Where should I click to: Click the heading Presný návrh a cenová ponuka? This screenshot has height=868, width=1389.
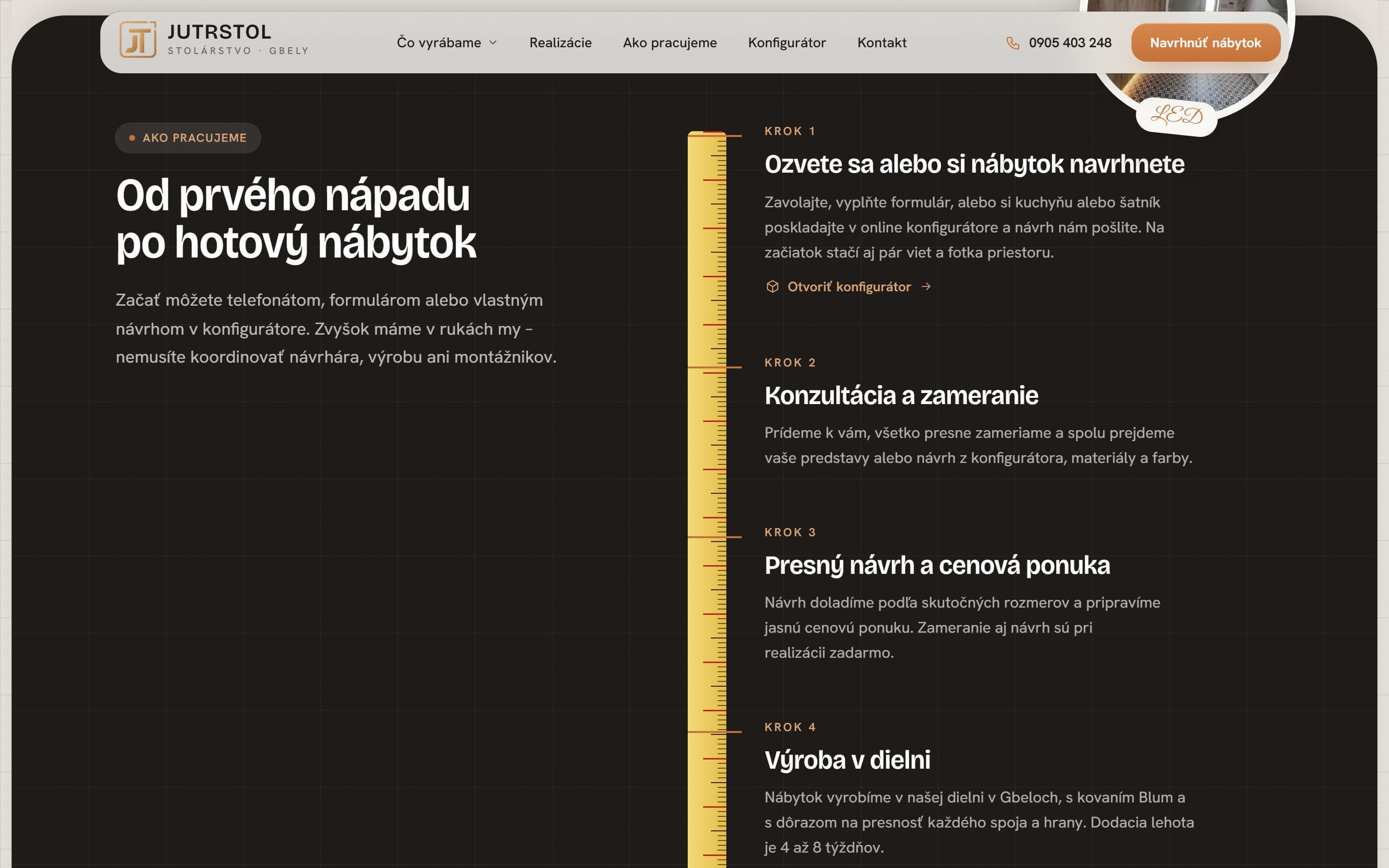point(937,566)
